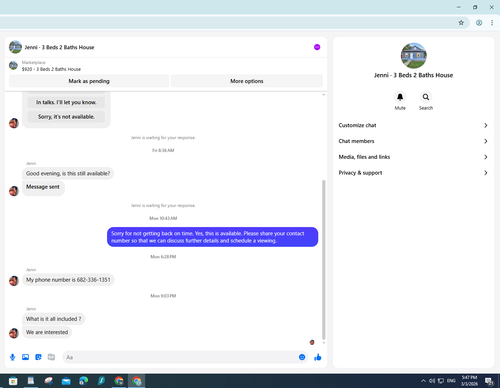This screenshot has width=500, height=388.
Task: Expand Media, files and links
Action: pyautogui.click(x=413, y=157)
